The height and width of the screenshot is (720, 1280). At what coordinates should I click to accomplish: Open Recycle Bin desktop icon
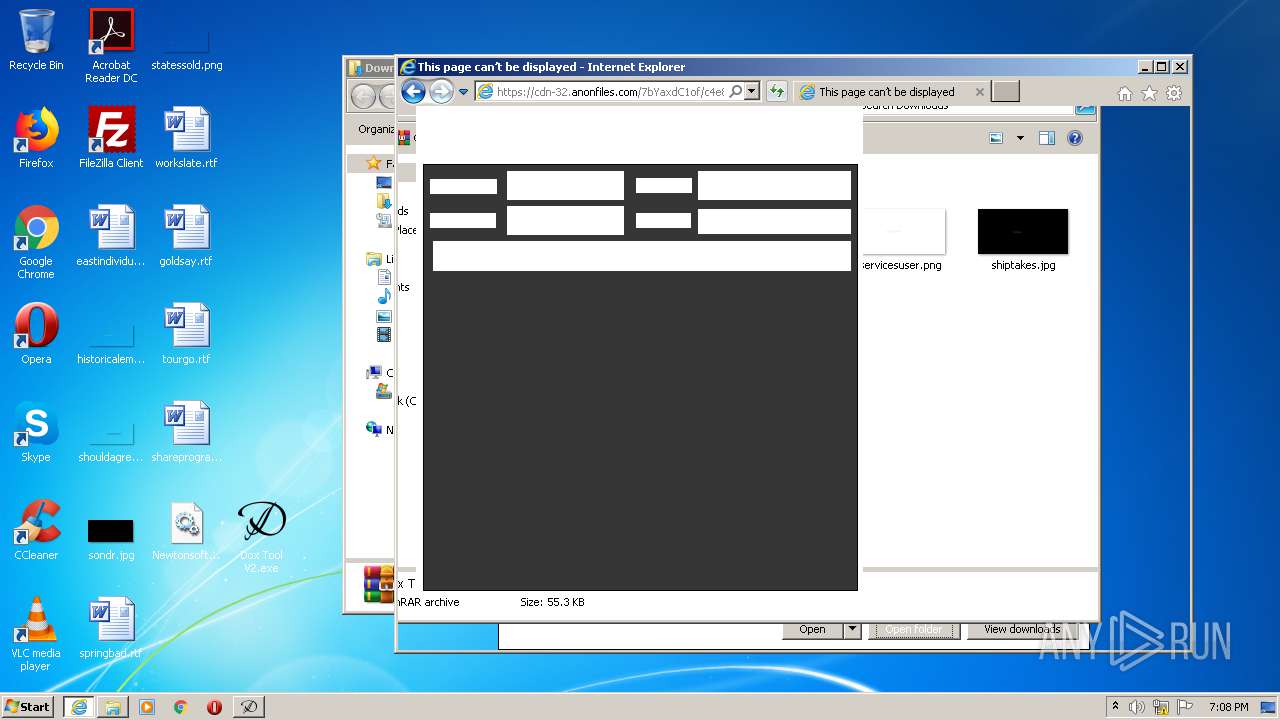tap(36, 40)
